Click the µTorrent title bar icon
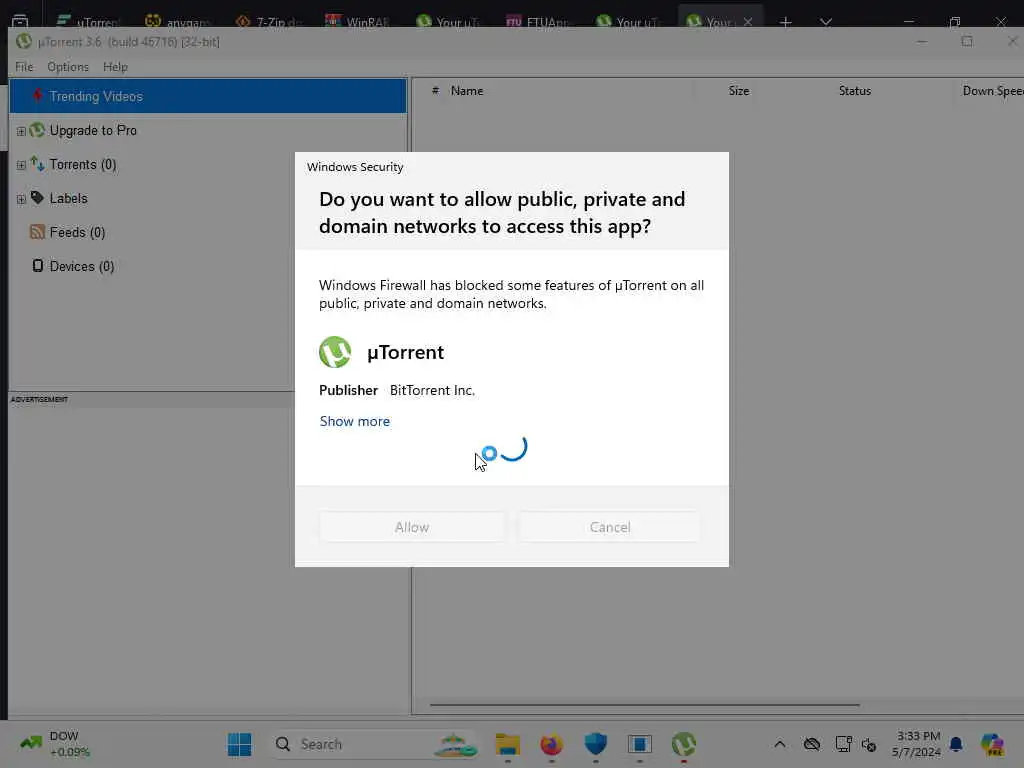 coord(24,42)
